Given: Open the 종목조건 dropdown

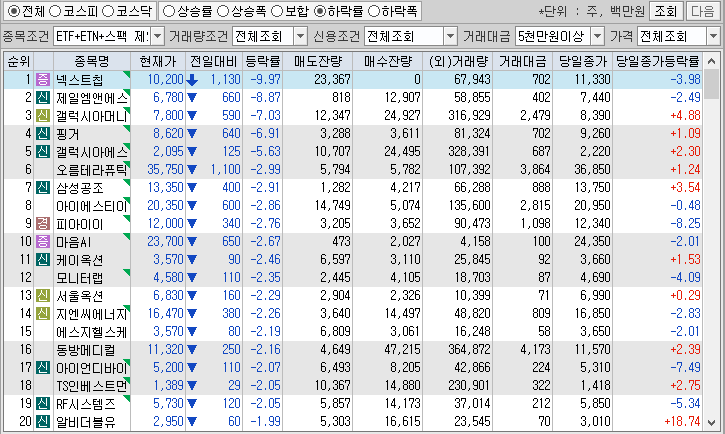Looking at the screenshot, I should tap(158, 36).
